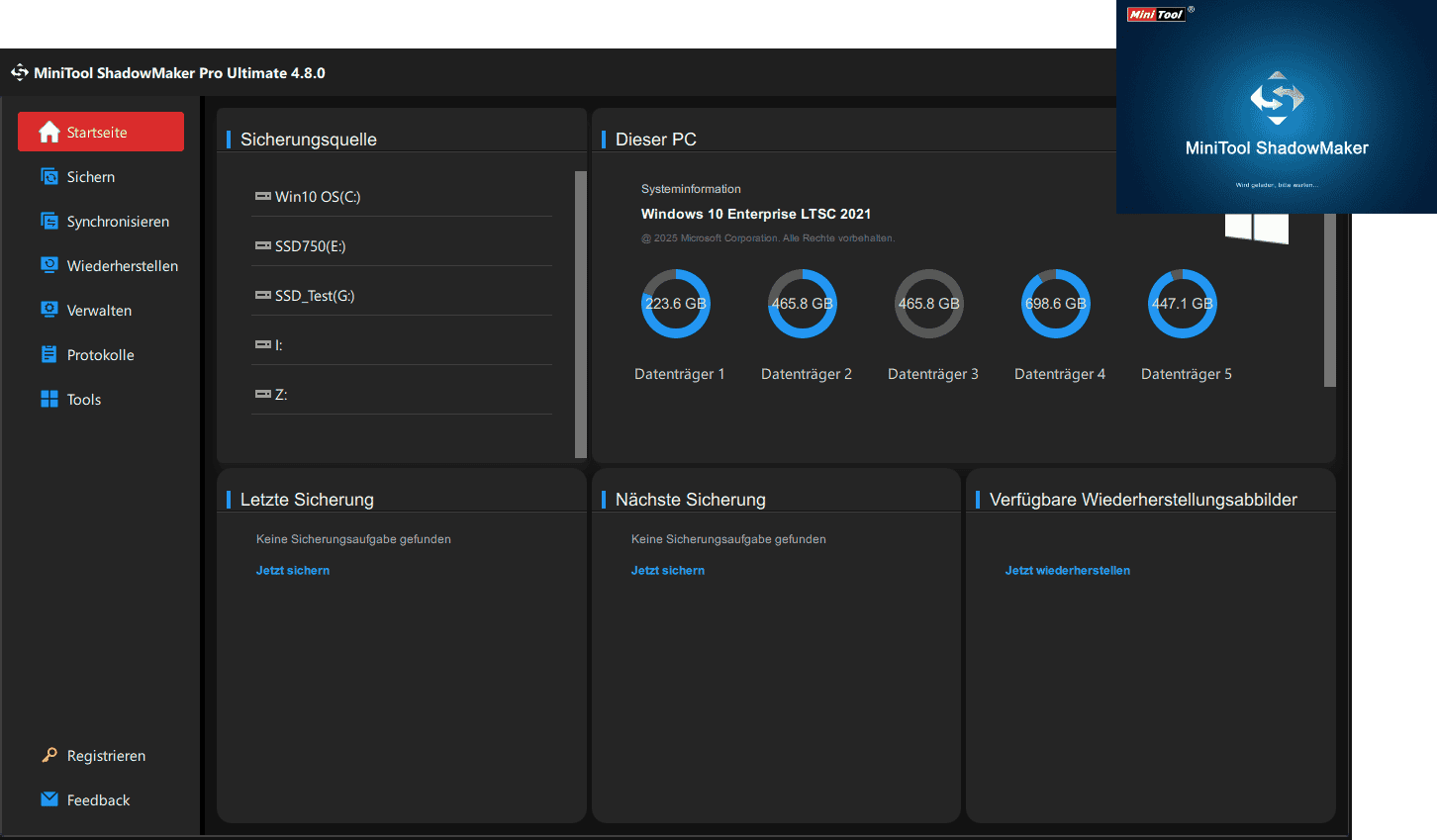This screenshot has width=1437, height=840.
Task: Click the drive icon beside SSD_Test(G:)
Action: coord(263,295)
